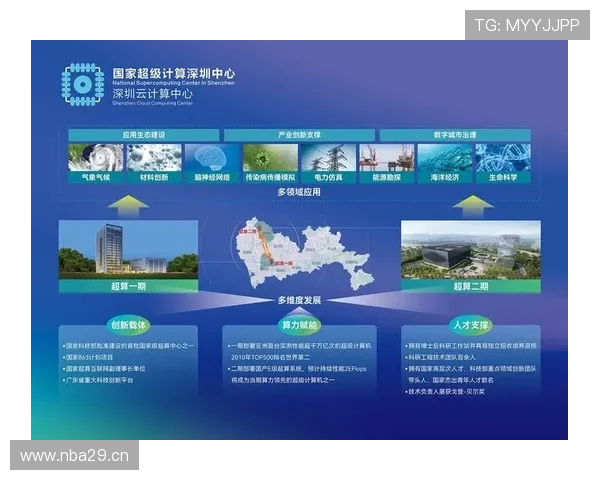Select the 深圳云计算中心 subtitle

point(152,93)
